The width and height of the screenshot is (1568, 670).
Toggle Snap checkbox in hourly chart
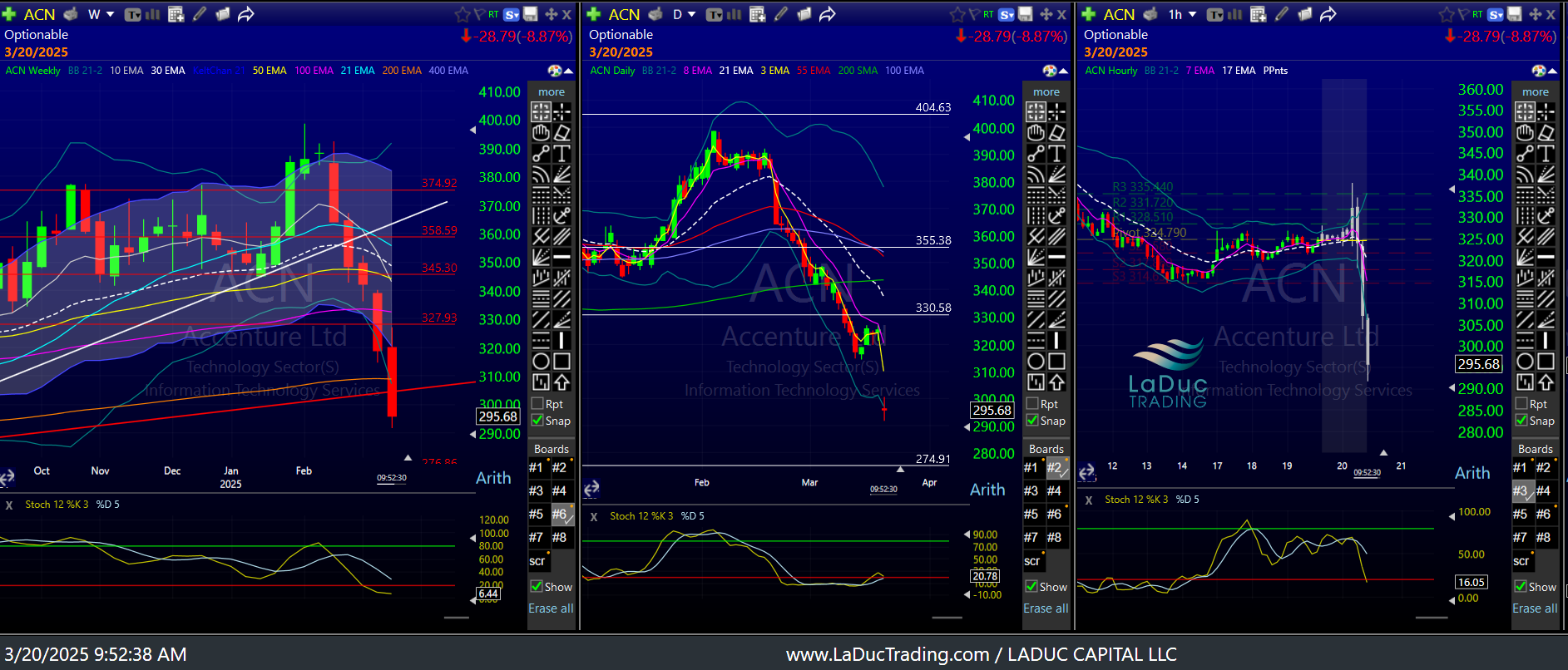coord(1521,421)
